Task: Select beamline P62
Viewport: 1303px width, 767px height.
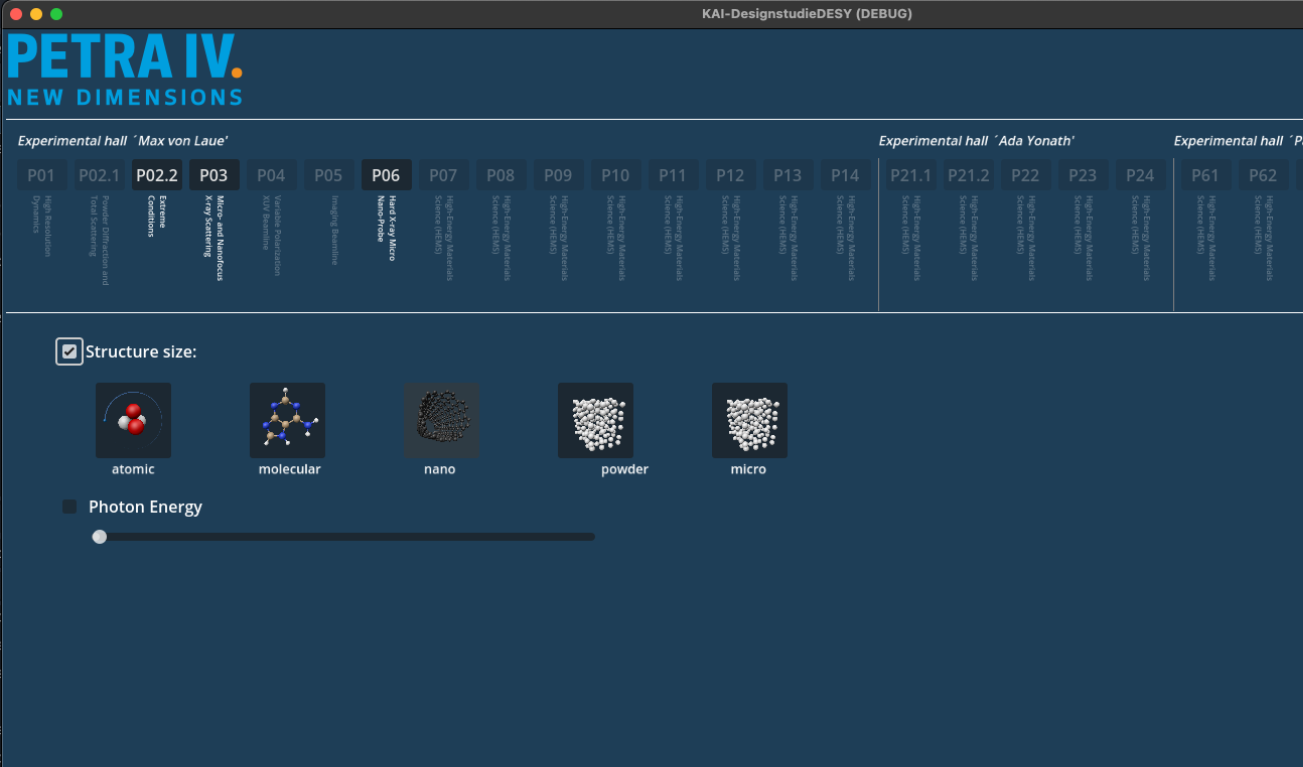Action: [x=1263, y=175]
